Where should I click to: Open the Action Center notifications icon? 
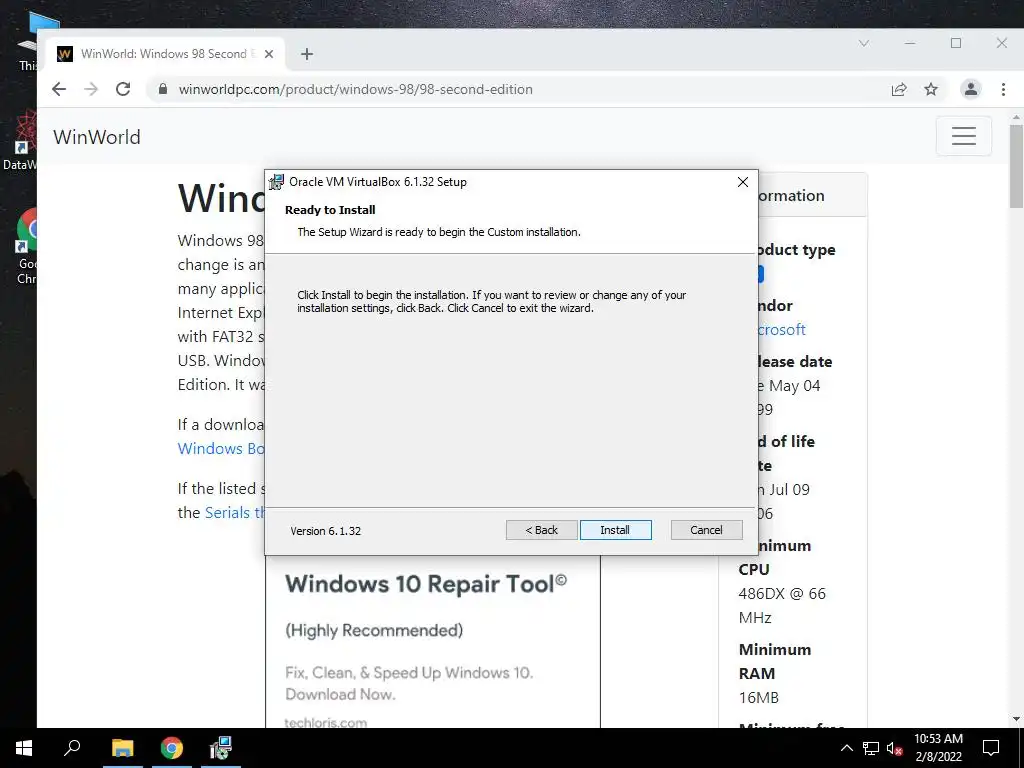(x=991, y=748)
